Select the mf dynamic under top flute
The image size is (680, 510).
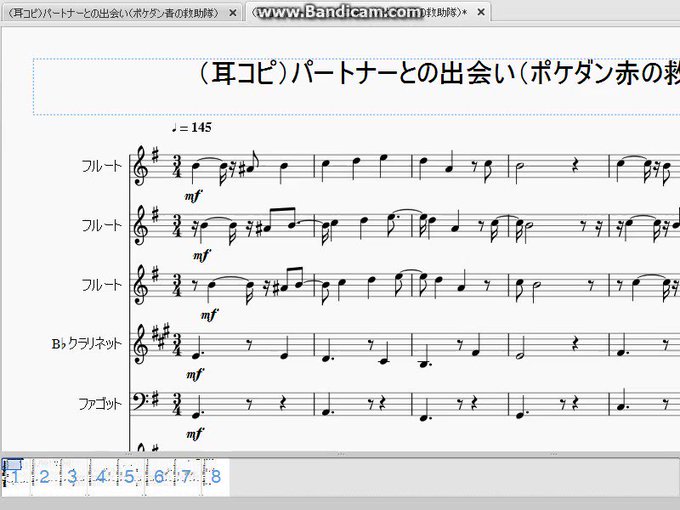pos(193,196)
